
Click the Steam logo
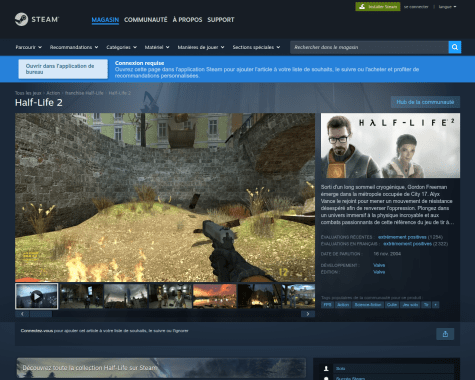click(37, 19)
